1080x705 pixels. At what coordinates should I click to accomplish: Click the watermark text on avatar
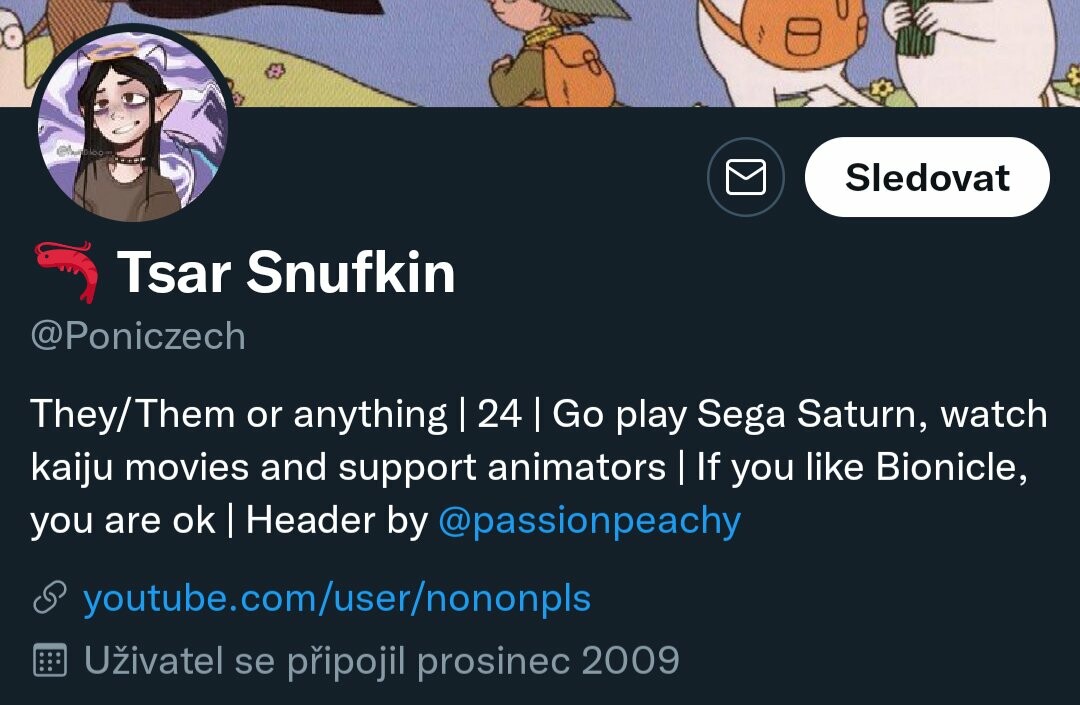(83, 151)
